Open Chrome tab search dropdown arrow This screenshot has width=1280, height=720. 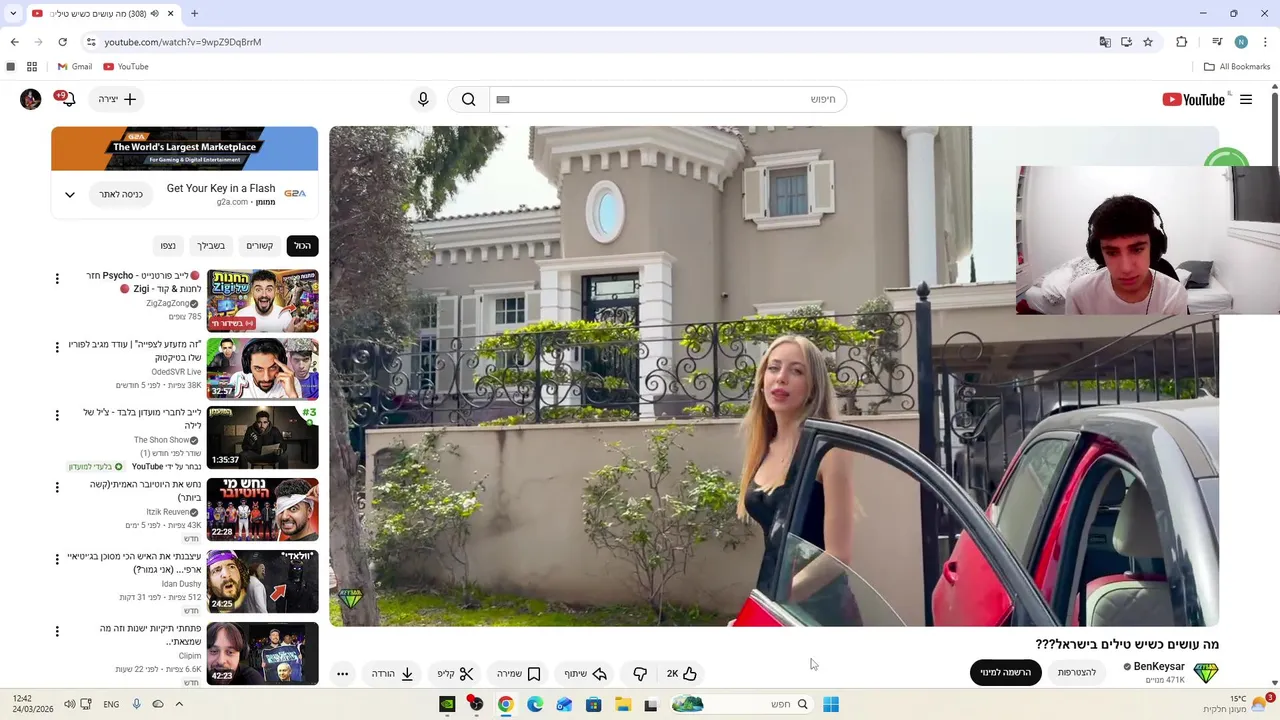coord(12,13)
